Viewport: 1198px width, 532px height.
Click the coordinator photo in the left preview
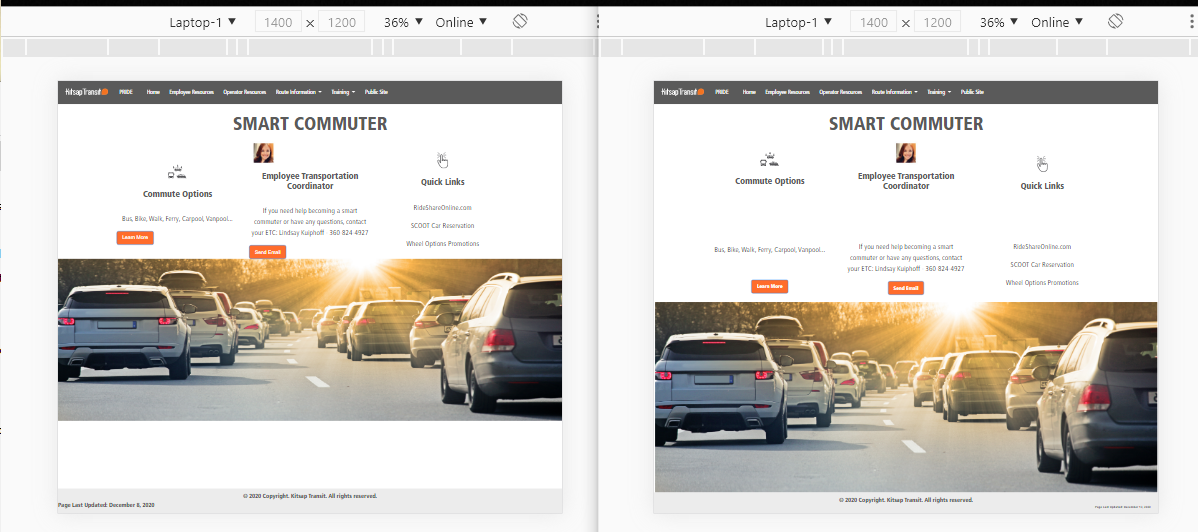[x=263, y=153]
